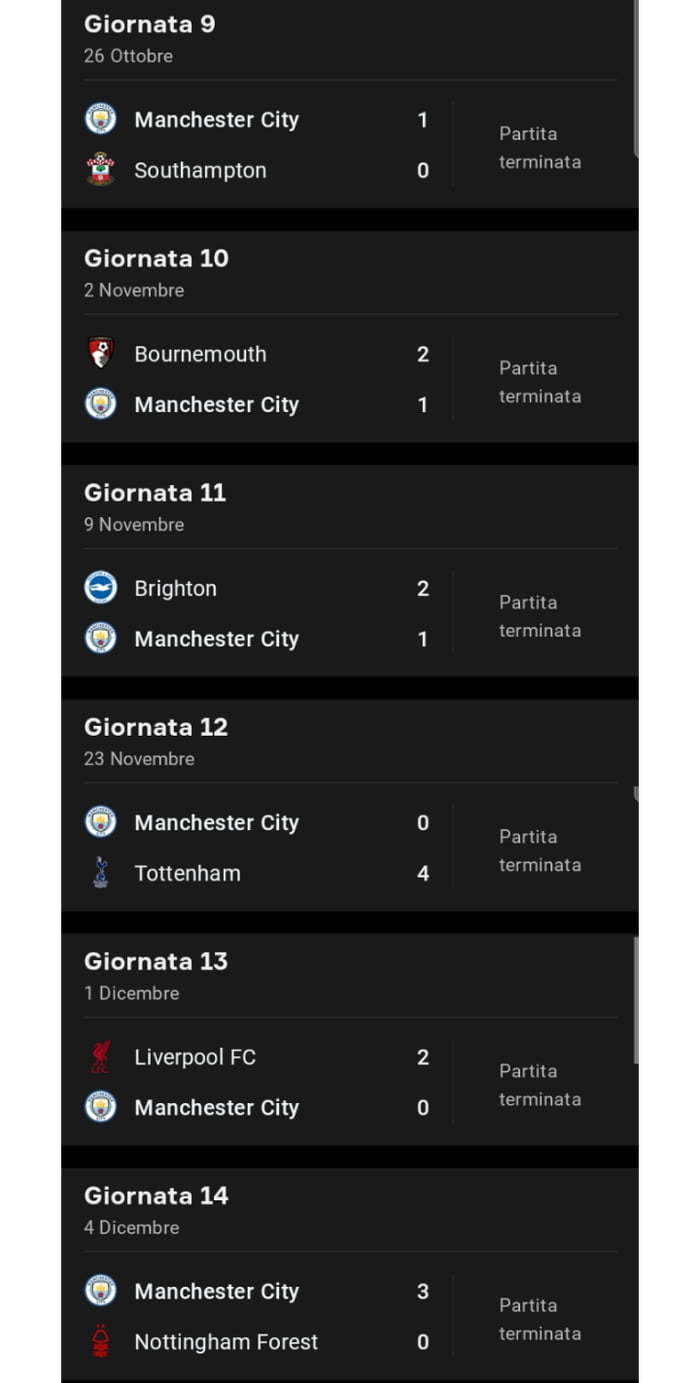The height and width of the screenshot is (1383, 700).
Task: Click the Manchester City crest in Giornata 9
Action: 103,119
